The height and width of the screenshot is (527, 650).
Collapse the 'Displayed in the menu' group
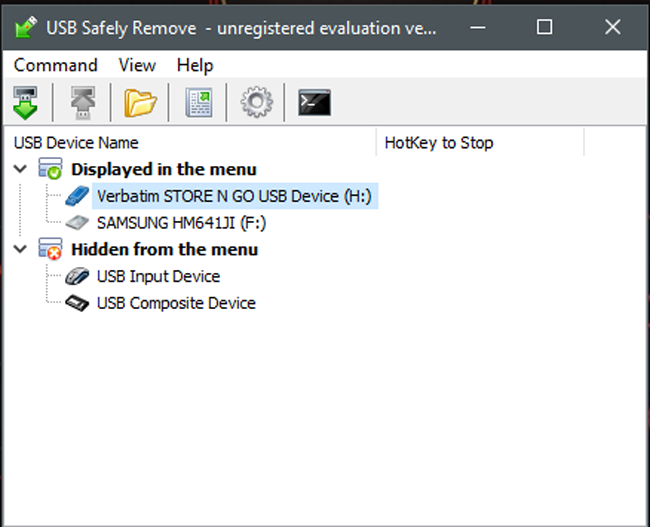click(20, 169)
